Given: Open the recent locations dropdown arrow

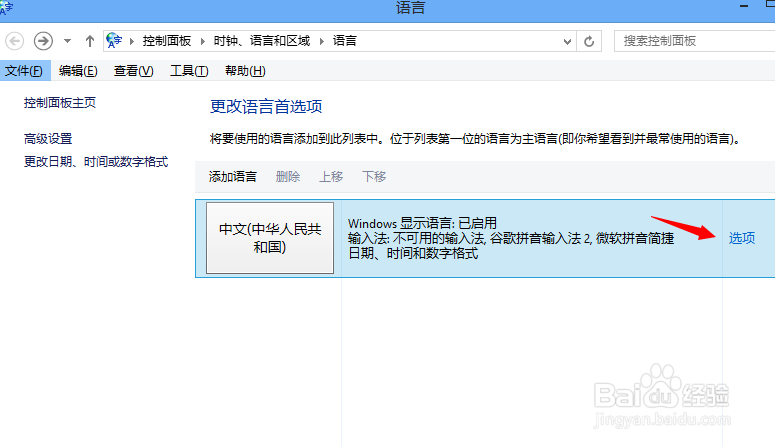Looking at the screenshot, I should pos(67,41).
